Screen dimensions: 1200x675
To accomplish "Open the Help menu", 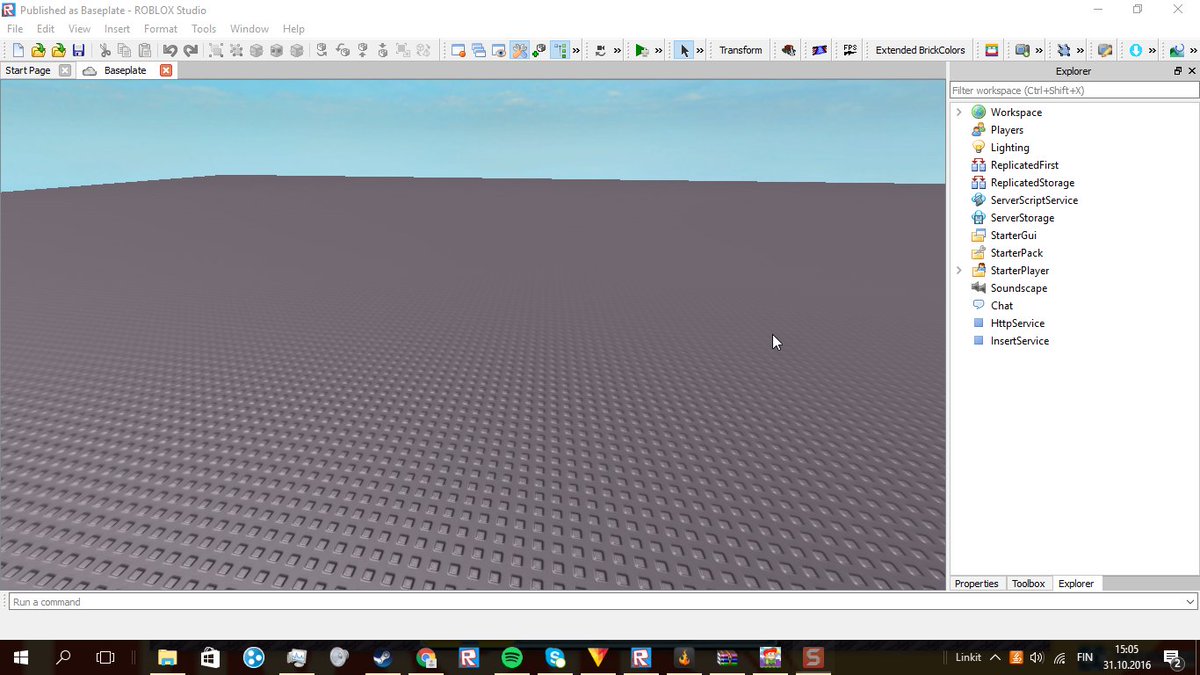I will pyautogui.click(x=293, y=29).
